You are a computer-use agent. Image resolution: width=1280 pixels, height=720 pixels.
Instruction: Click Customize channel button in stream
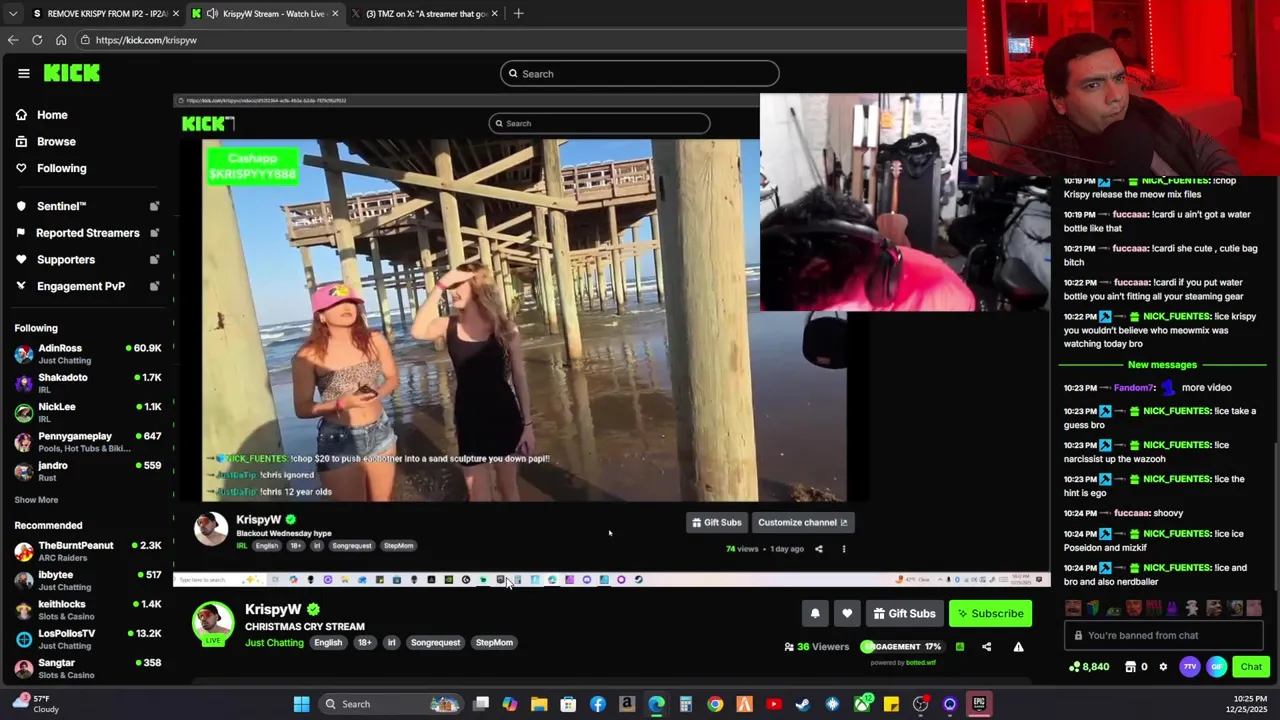tap(802, 523)
